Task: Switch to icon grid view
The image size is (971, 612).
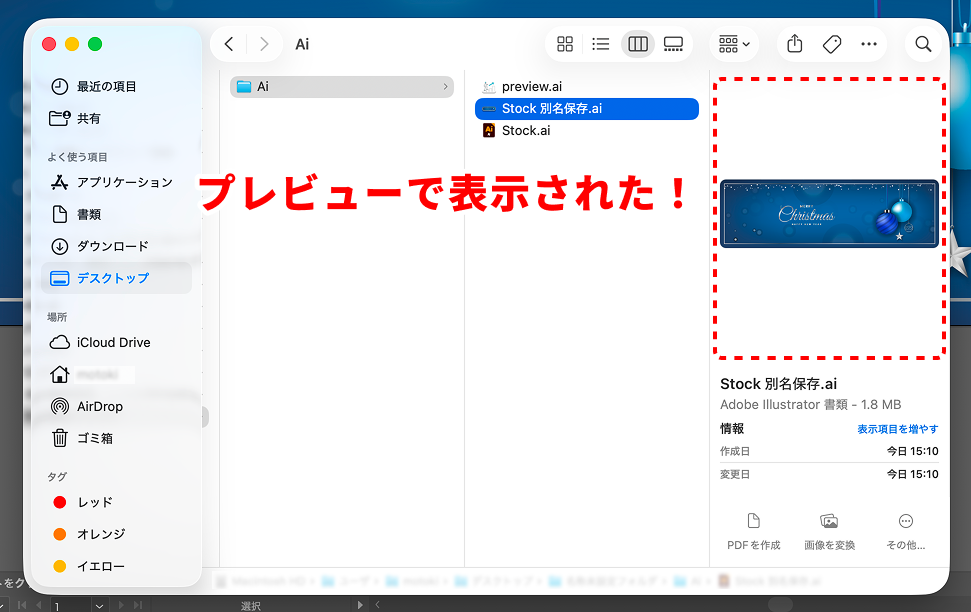Action: pyautogui.click(x=565, y=44)
